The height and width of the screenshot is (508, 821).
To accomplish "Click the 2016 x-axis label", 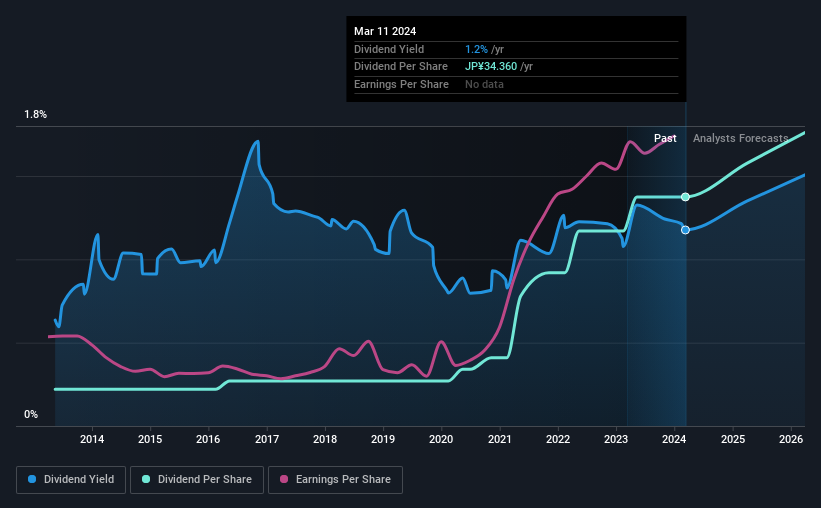I will point(208,439).
